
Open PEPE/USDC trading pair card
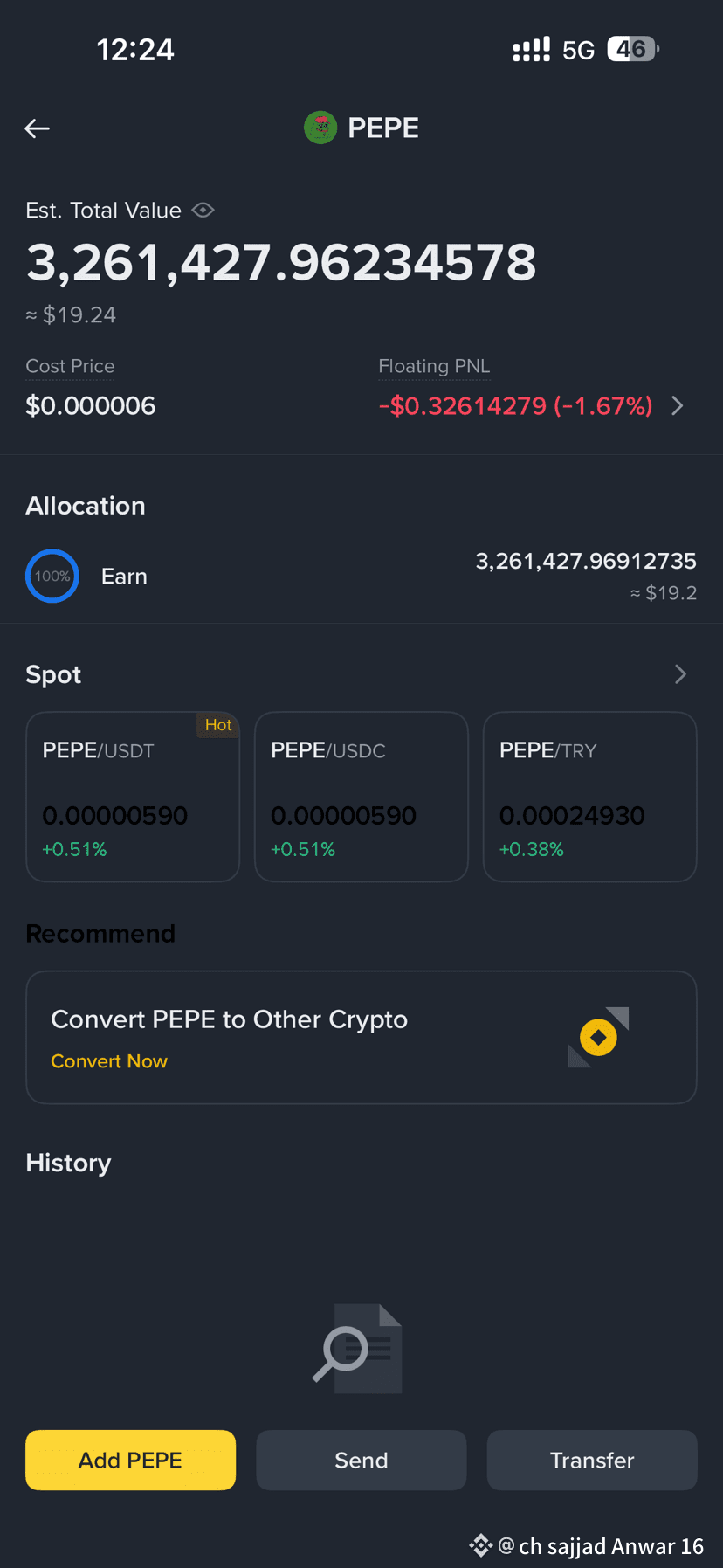click(x=361, y=797)
